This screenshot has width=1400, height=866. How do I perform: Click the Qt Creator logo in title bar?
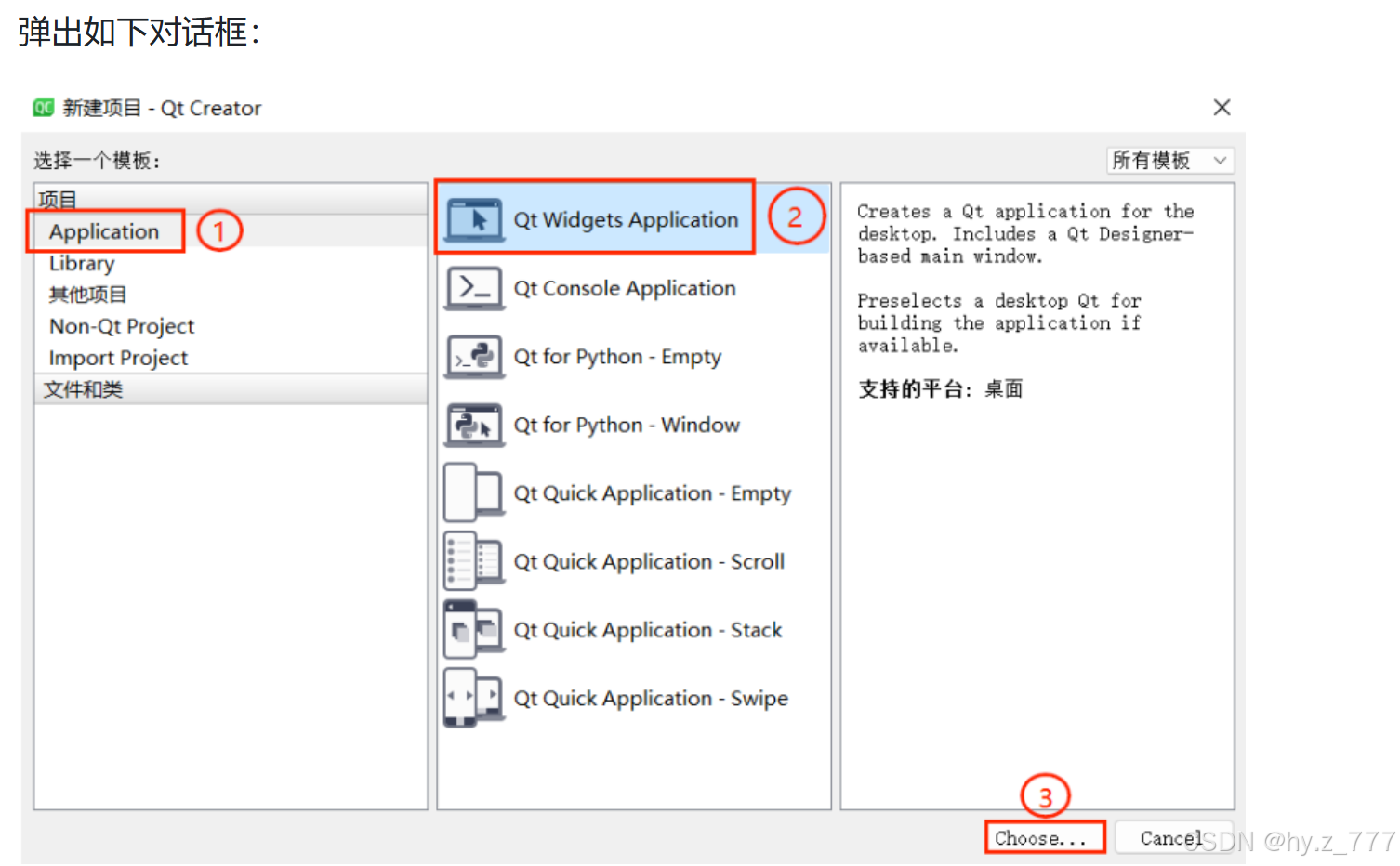point(44,108)
